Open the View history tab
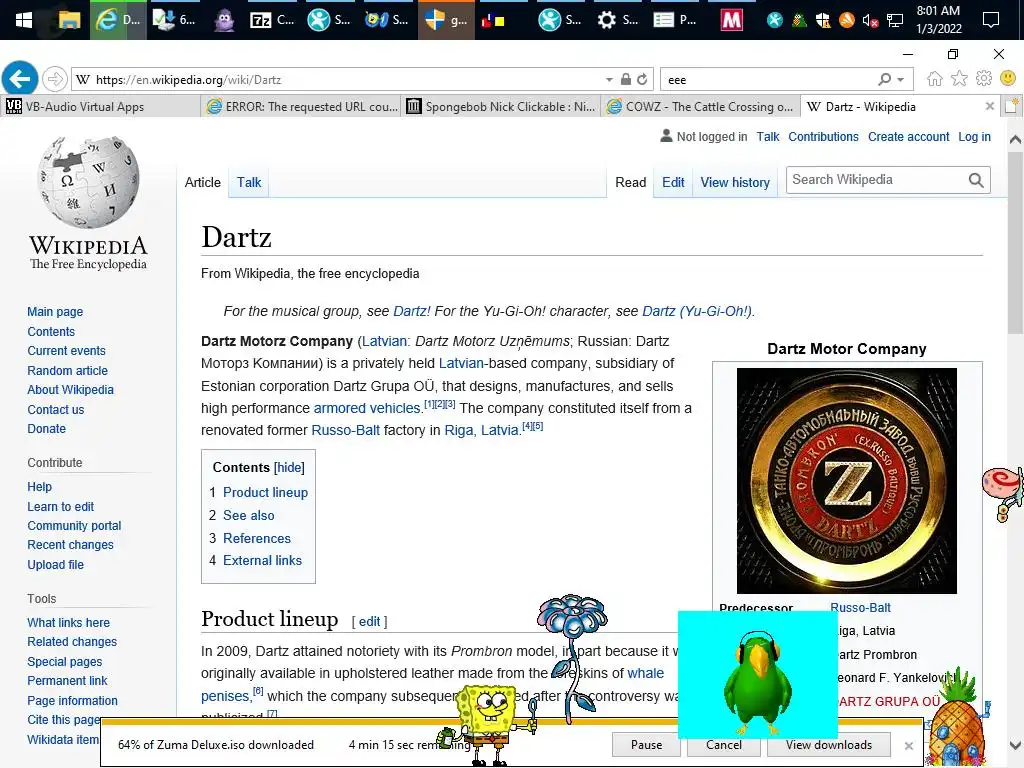The image size is (1024, 768). click(x=735, y=182)
